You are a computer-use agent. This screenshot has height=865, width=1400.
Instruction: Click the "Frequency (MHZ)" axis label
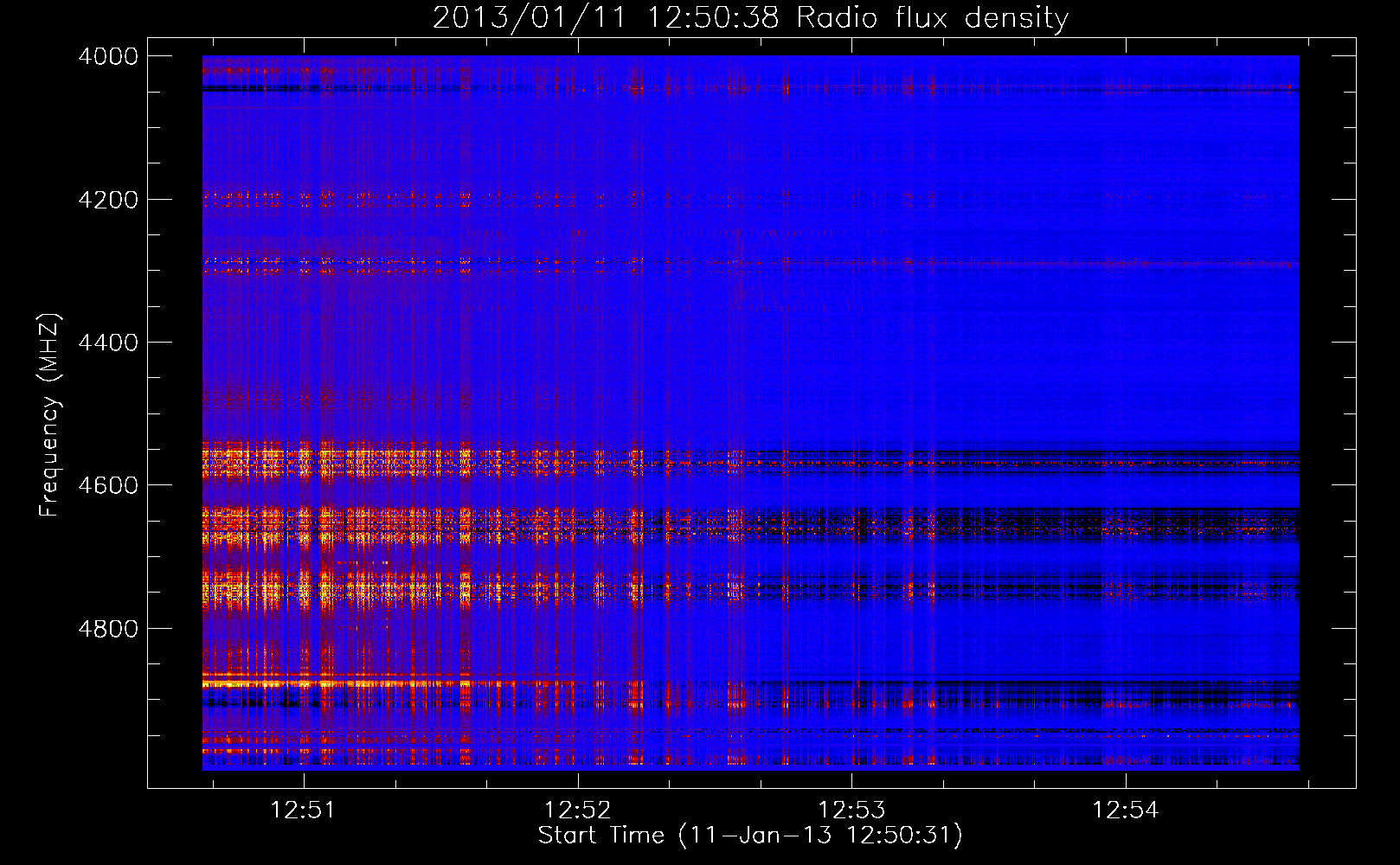tap(50, 415)
